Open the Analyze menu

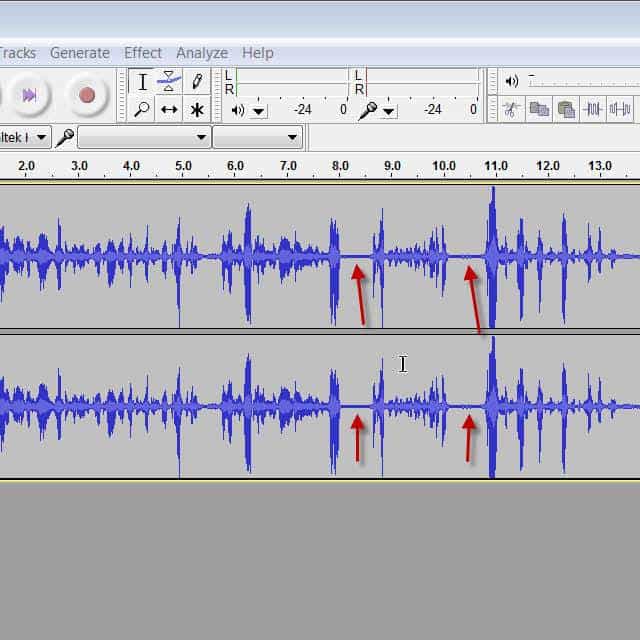[x=202, y=53]
